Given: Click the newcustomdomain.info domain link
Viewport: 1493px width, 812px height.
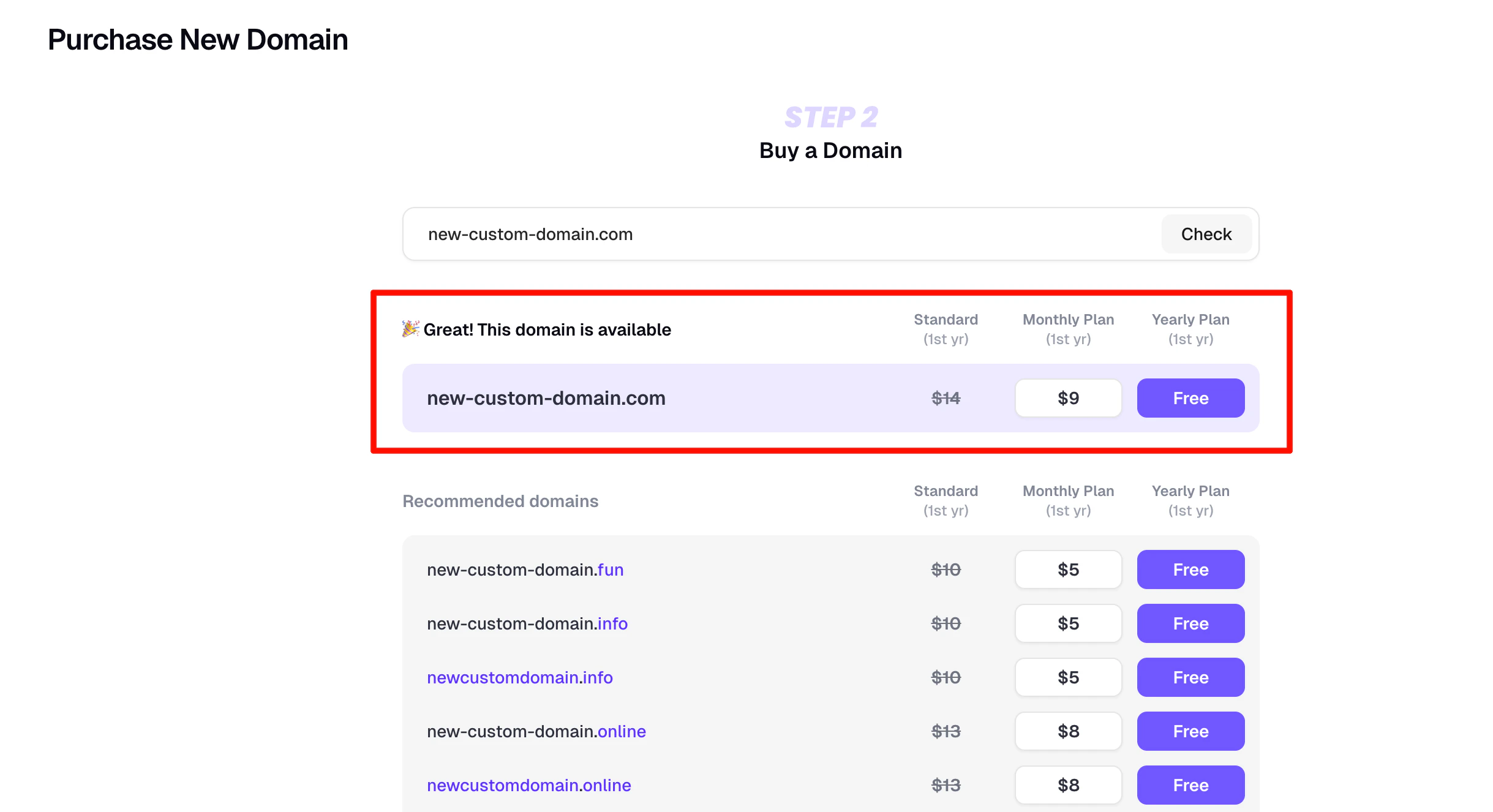Looking at the screenshot, I should (x=519, y=677).
